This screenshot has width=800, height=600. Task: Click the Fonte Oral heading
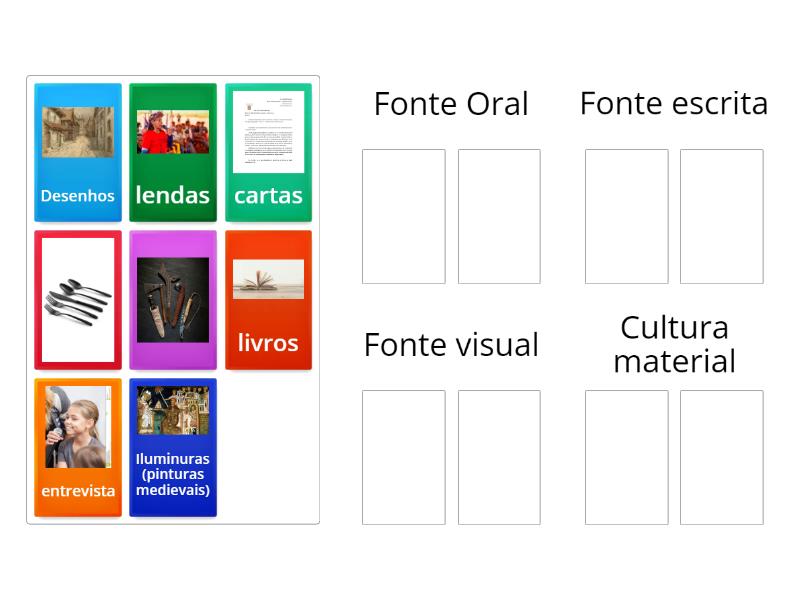[x=451, y=104]
